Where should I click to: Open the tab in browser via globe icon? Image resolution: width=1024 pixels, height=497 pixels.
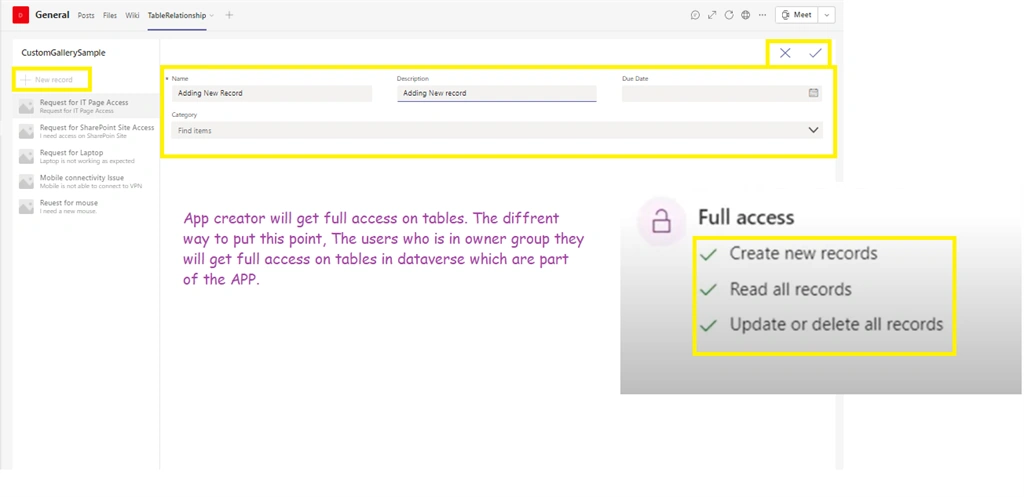pyautogui.click(x=745, y=15)
